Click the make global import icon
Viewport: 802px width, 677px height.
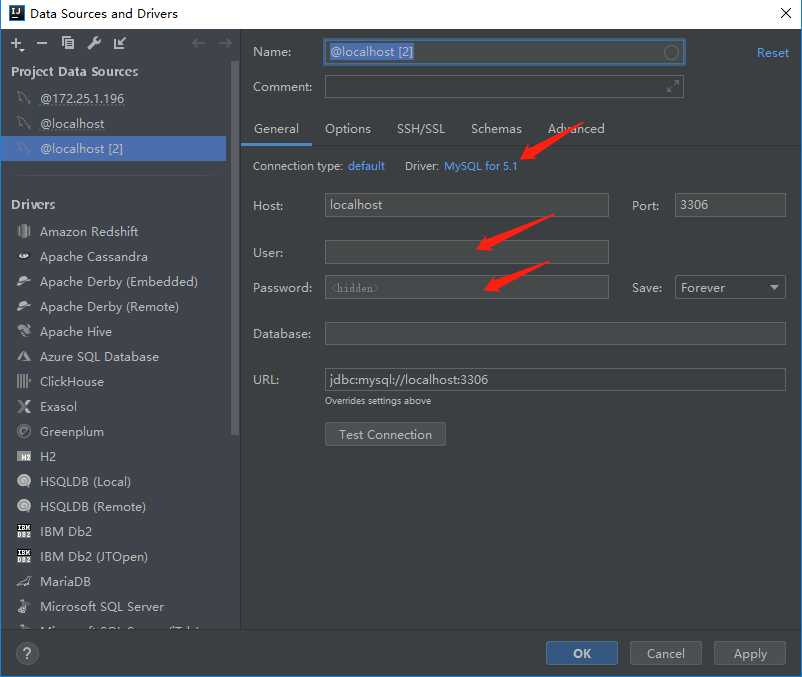click(120, 43)
